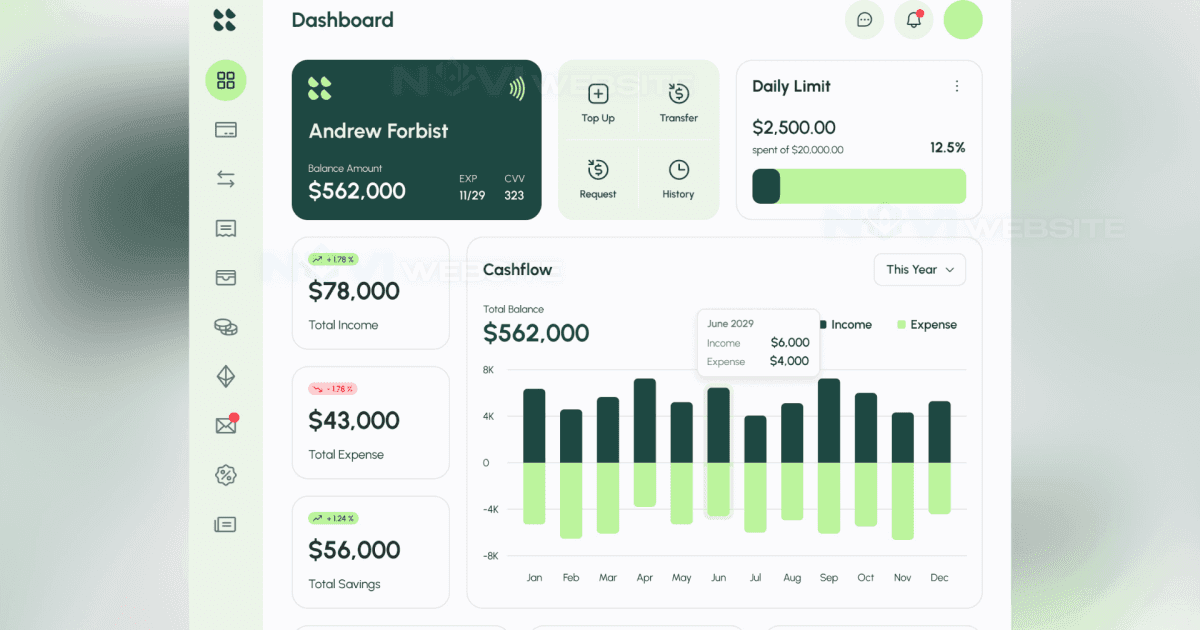
Task: Click the Ethereum crypto sidebar icon
Action: pyautogui.click(x=226, y=376)
